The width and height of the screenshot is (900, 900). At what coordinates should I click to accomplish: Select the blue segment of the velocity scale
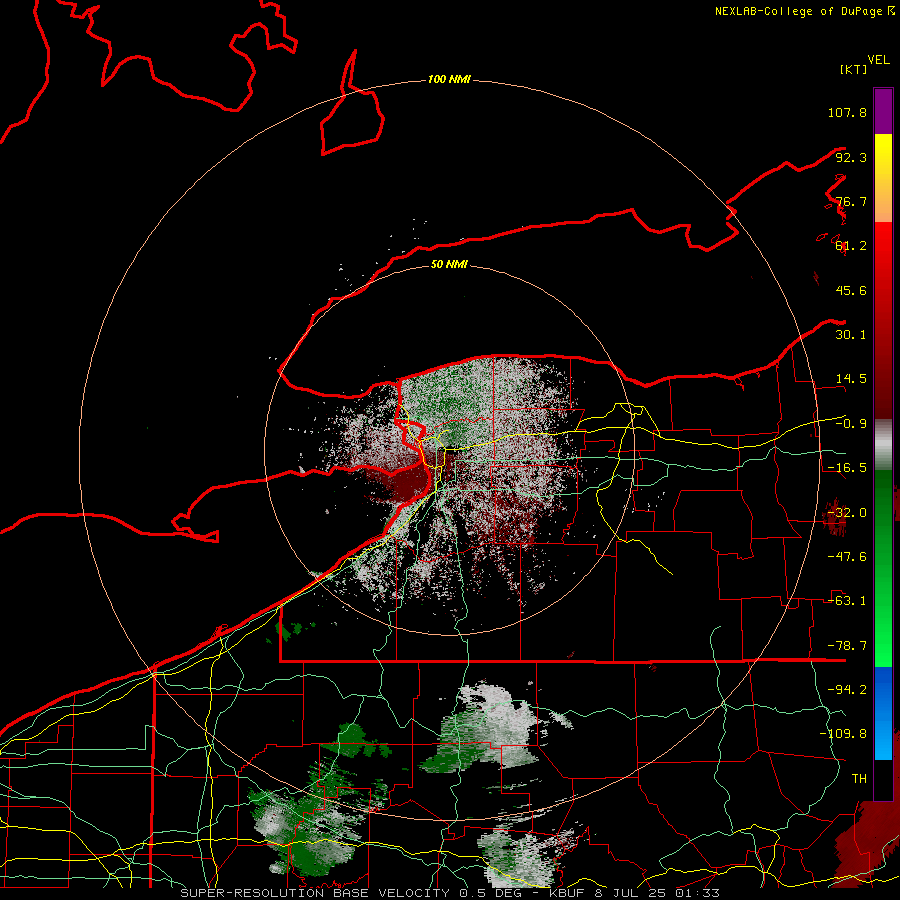coord(883,713)
